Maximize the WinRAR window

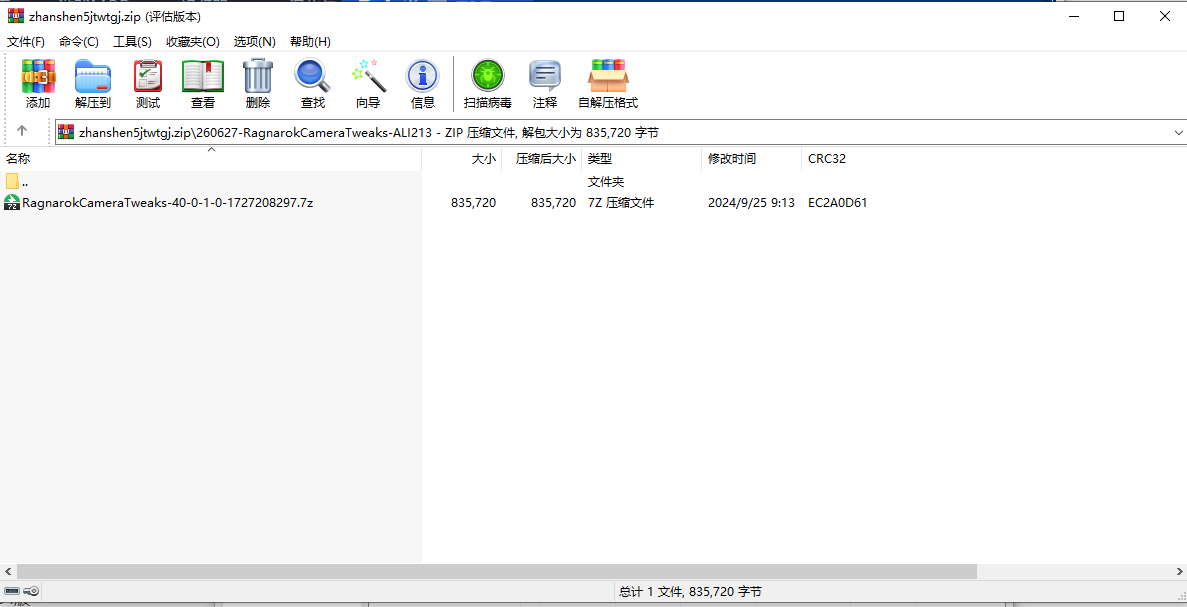(x=1119, y=16)
